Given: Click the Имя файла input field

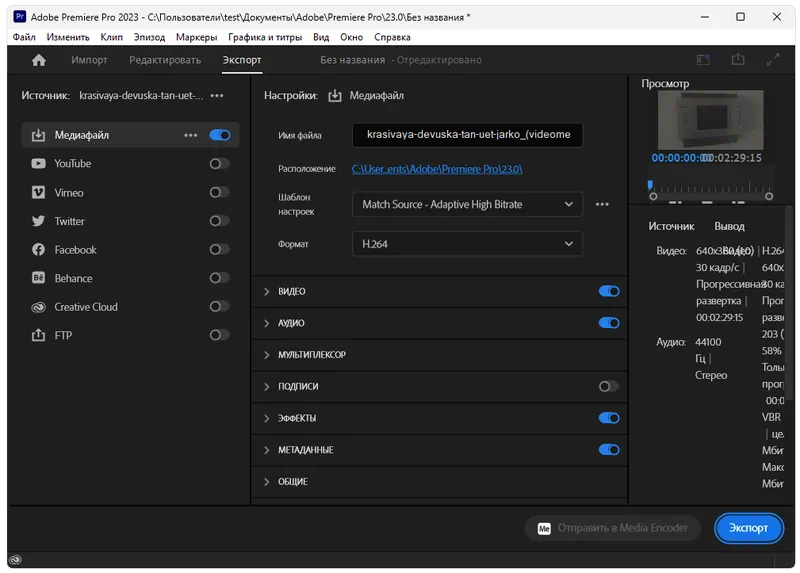Looking at the screenshot, I should 467,134.
